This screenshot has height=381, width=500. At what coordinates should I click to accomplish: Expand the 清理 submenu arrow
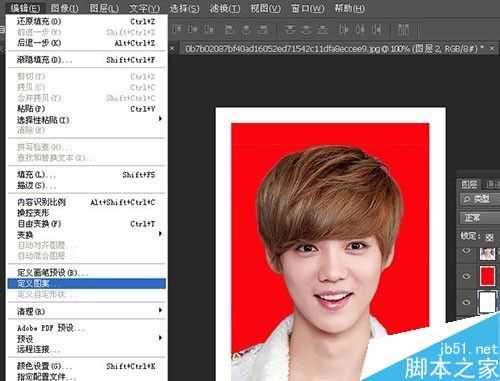tap(160, 310)
